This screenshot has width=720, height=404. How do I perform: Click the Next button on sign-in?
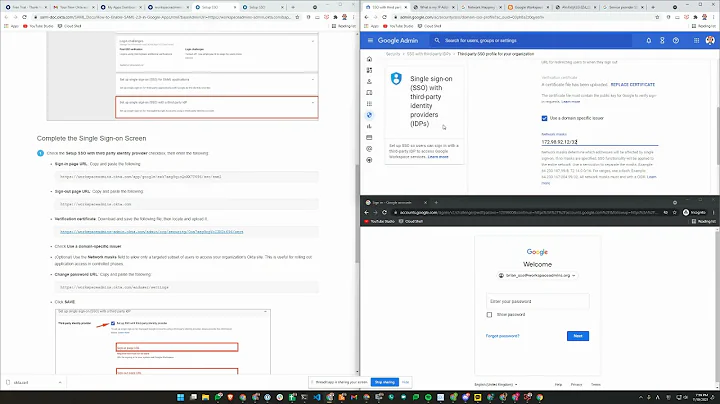coord(578,336)
